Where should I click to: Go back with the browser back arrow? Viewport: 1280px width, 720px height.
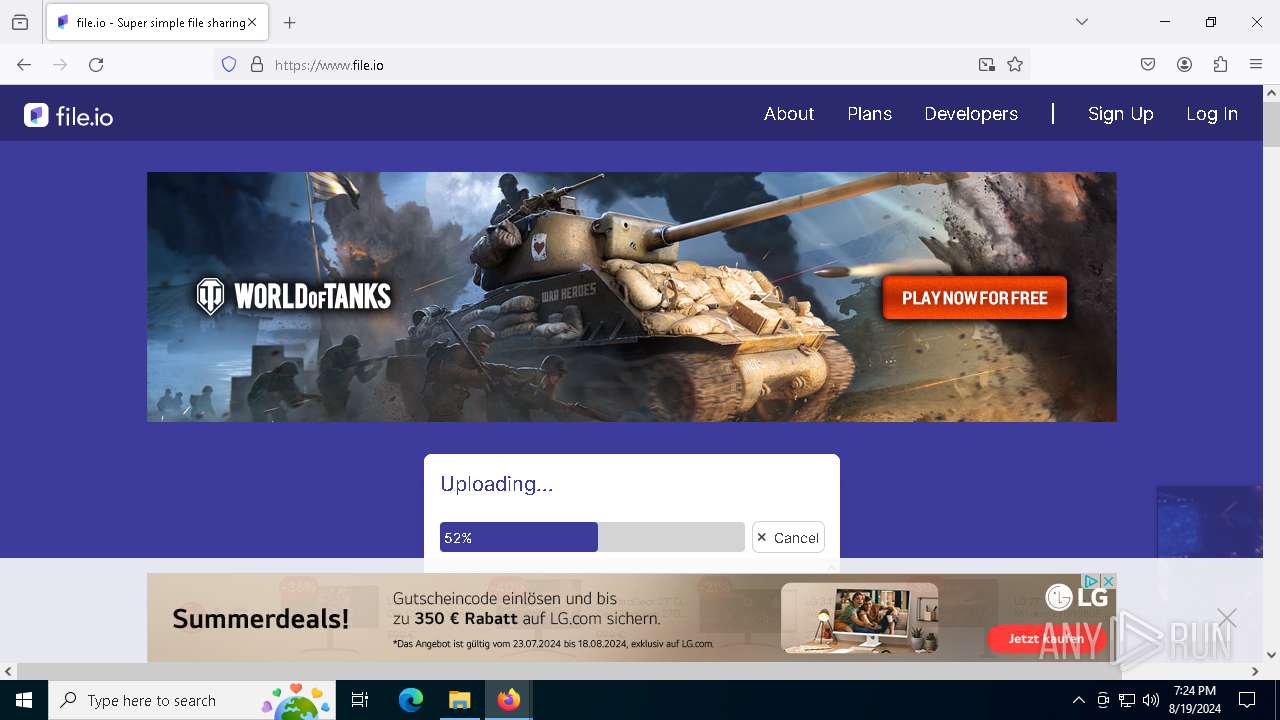point(24,65)
